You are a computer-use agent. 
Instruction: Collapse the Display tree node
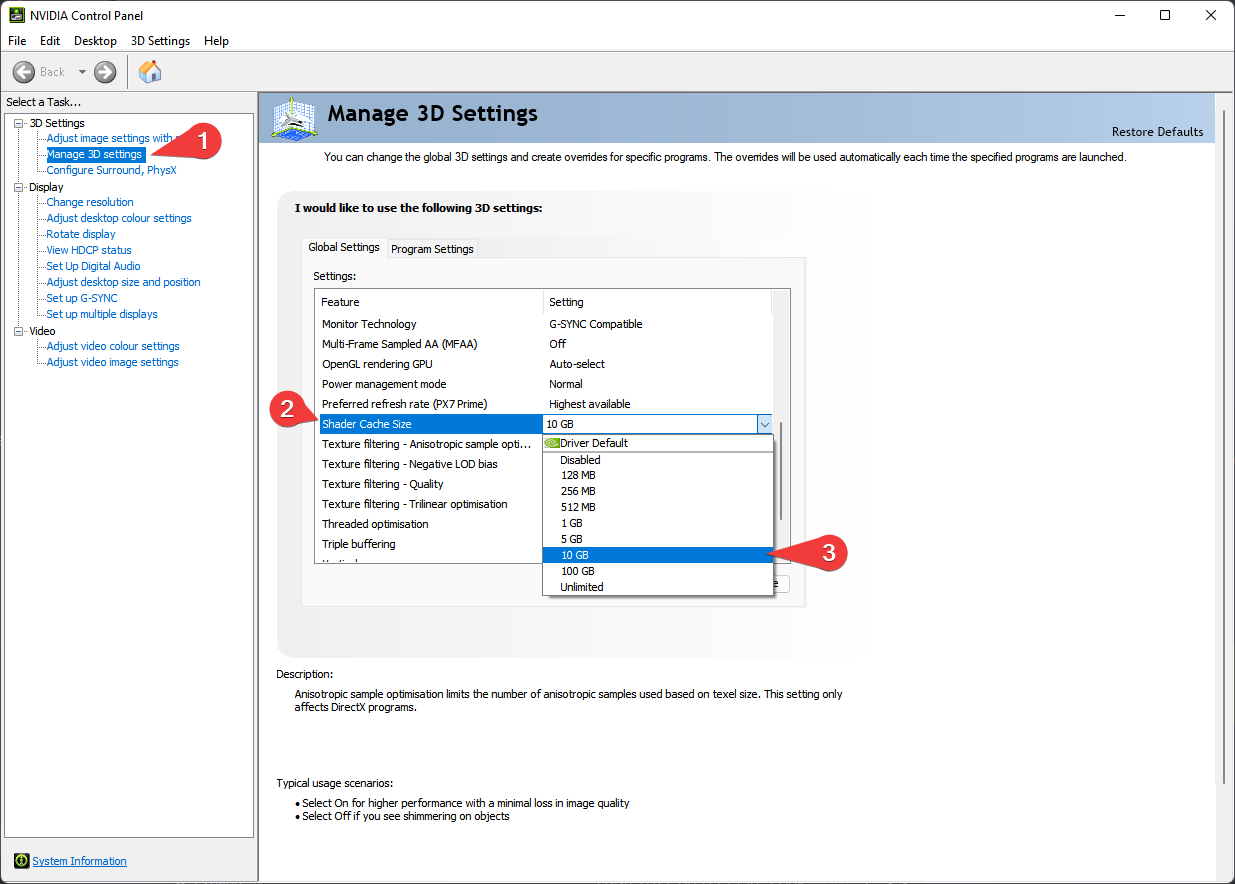click(x=18, y=187)
